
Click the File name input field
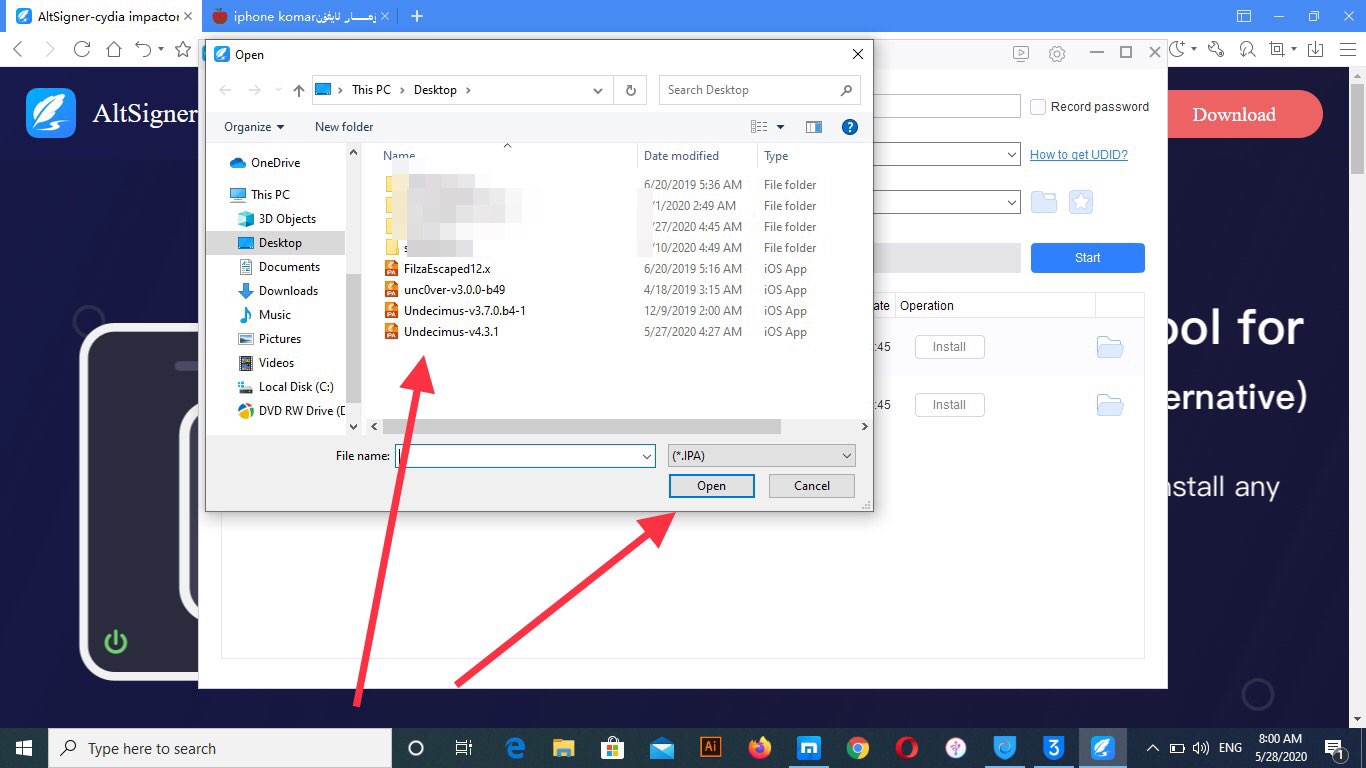point(517,456)
